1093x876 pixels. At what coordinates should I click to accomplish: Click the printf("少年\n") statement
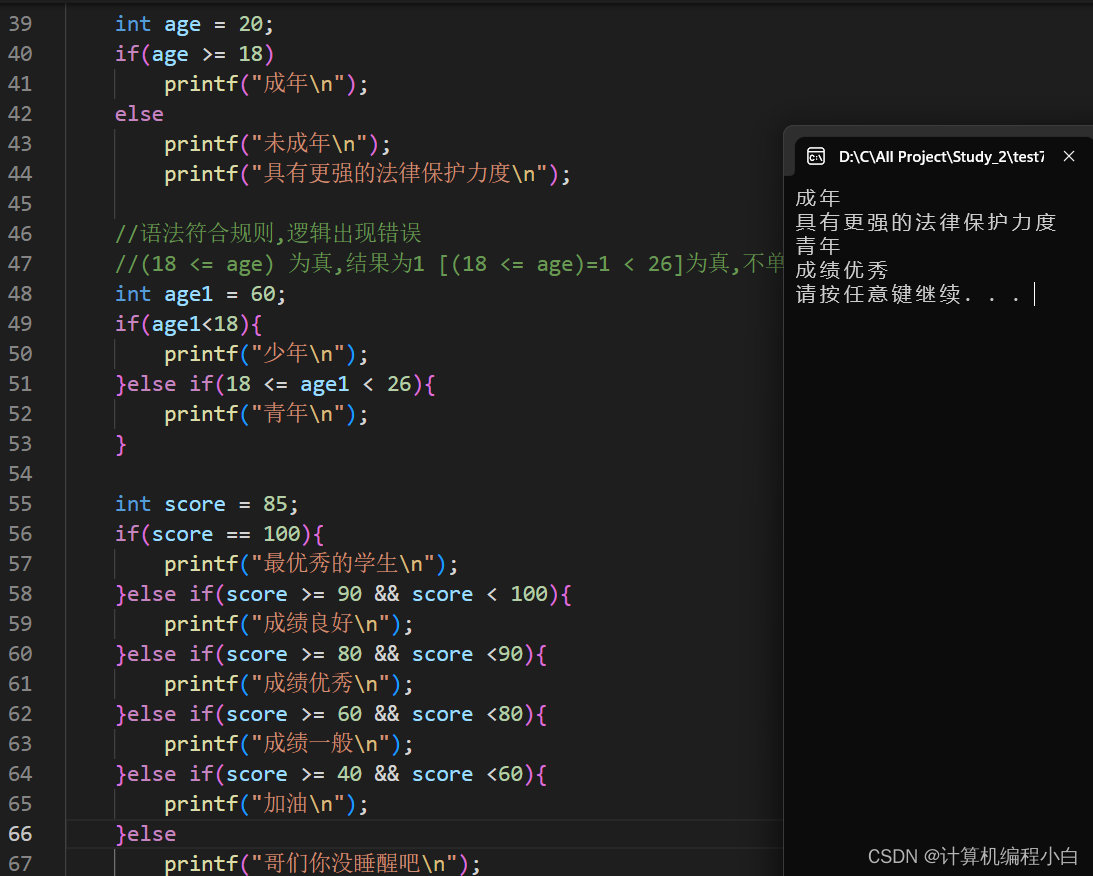coord(266,354)
